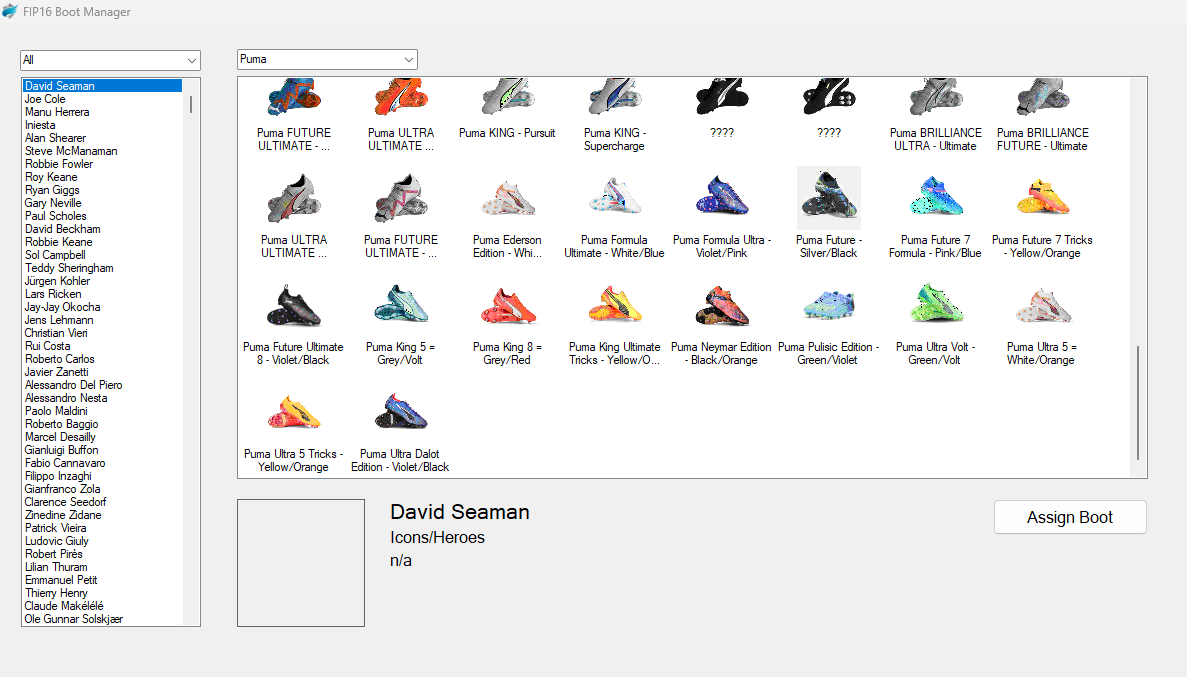Choose Puma Future 7 Tricks - Yellow/Orange boot
Image resolution: width=1187 pixels, height=677 pixels.
(1042, 197)
